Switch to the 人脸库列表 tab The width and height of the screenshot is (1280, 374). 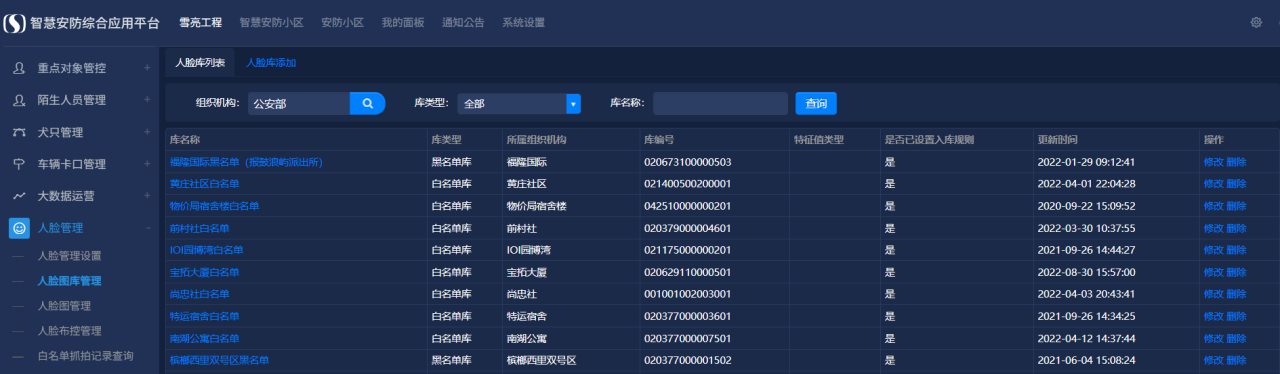(x=200, y=62)
